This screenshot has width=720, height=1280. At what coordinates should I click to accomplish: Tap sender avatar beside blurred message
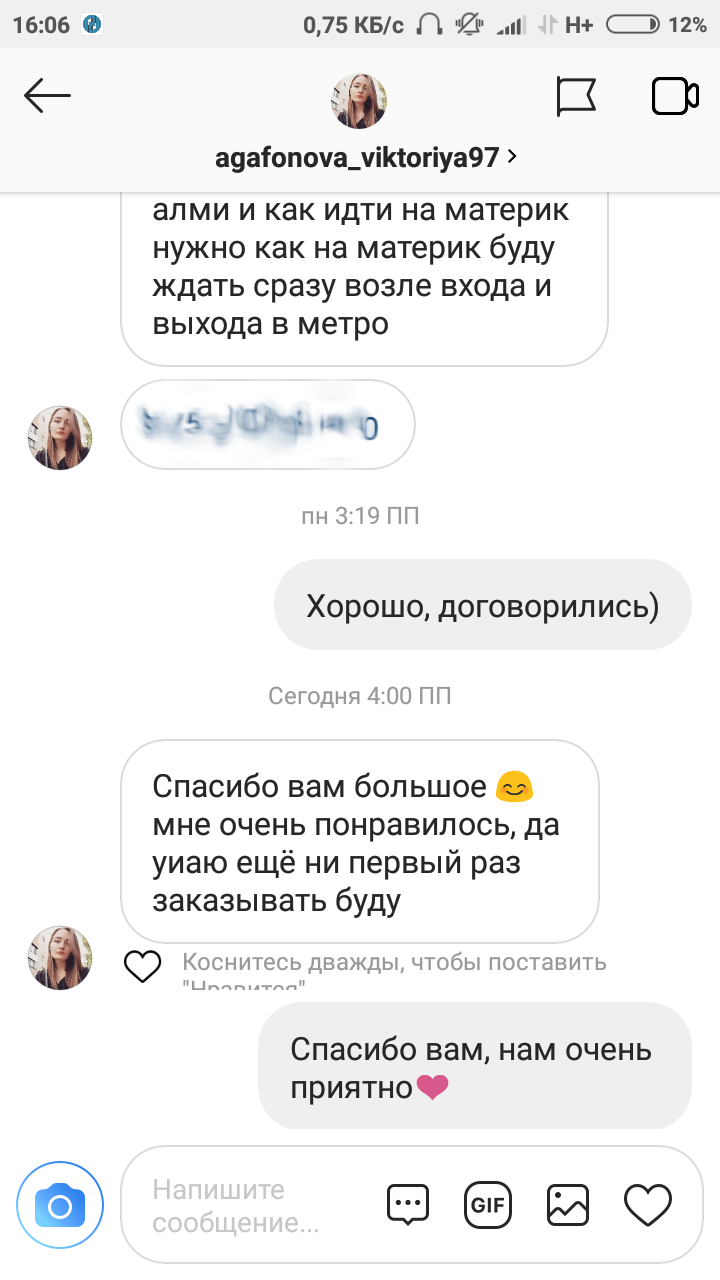[x=60, y=437]
